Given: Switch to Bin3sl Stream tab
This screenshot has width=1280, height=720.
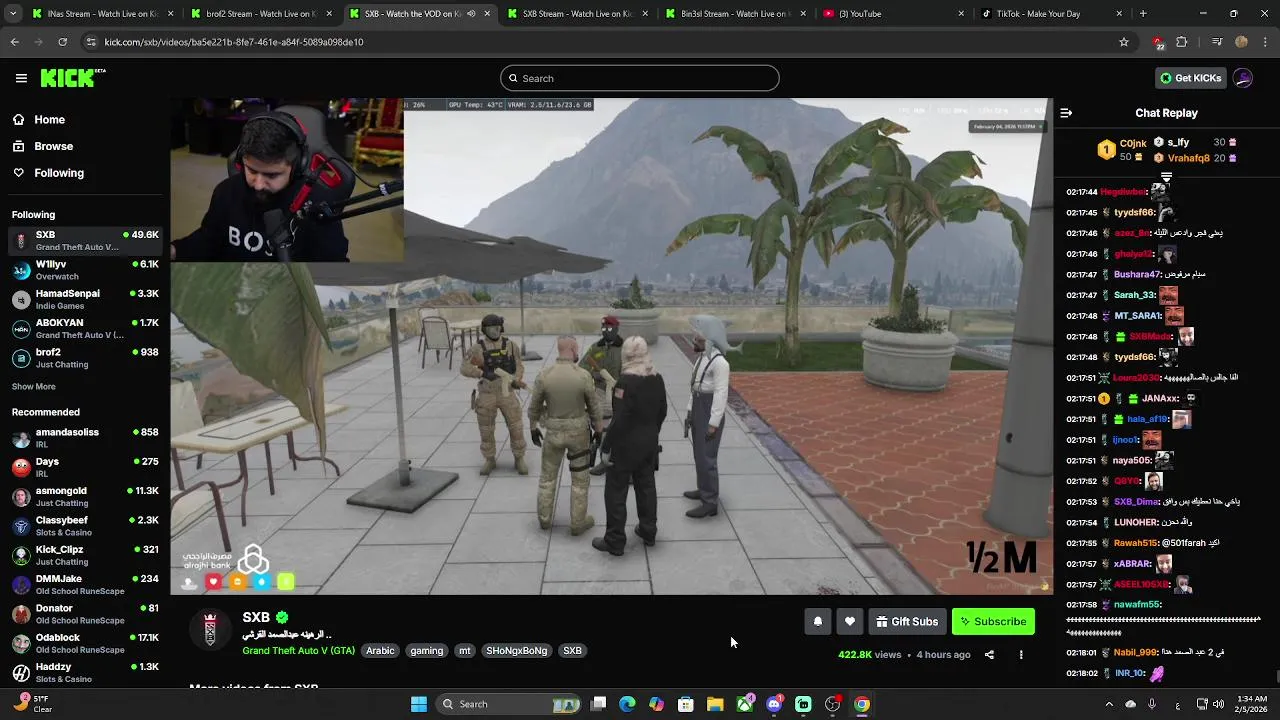Looking at the screenshot, I should click(x=735, y=14).
